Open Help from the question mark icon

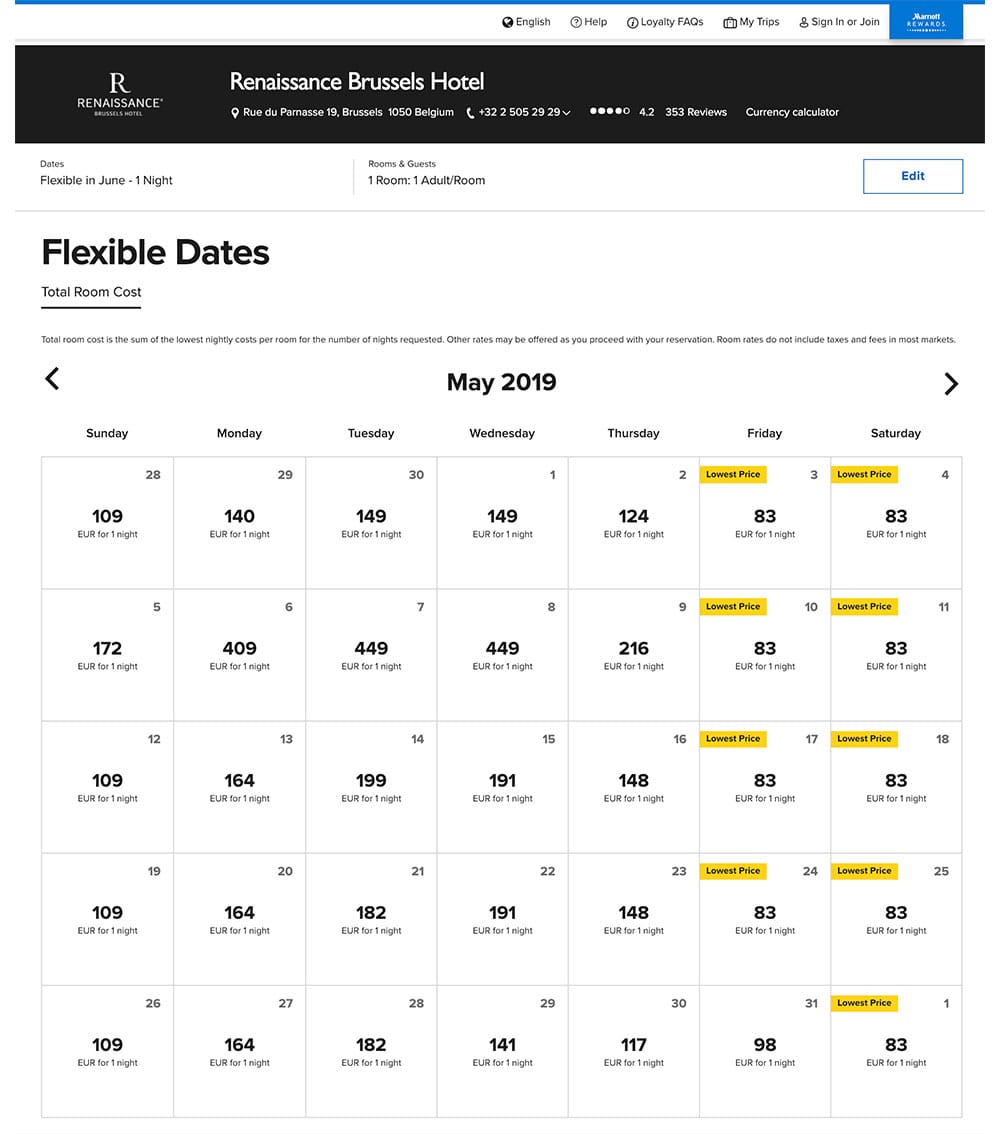coord(576,22)
